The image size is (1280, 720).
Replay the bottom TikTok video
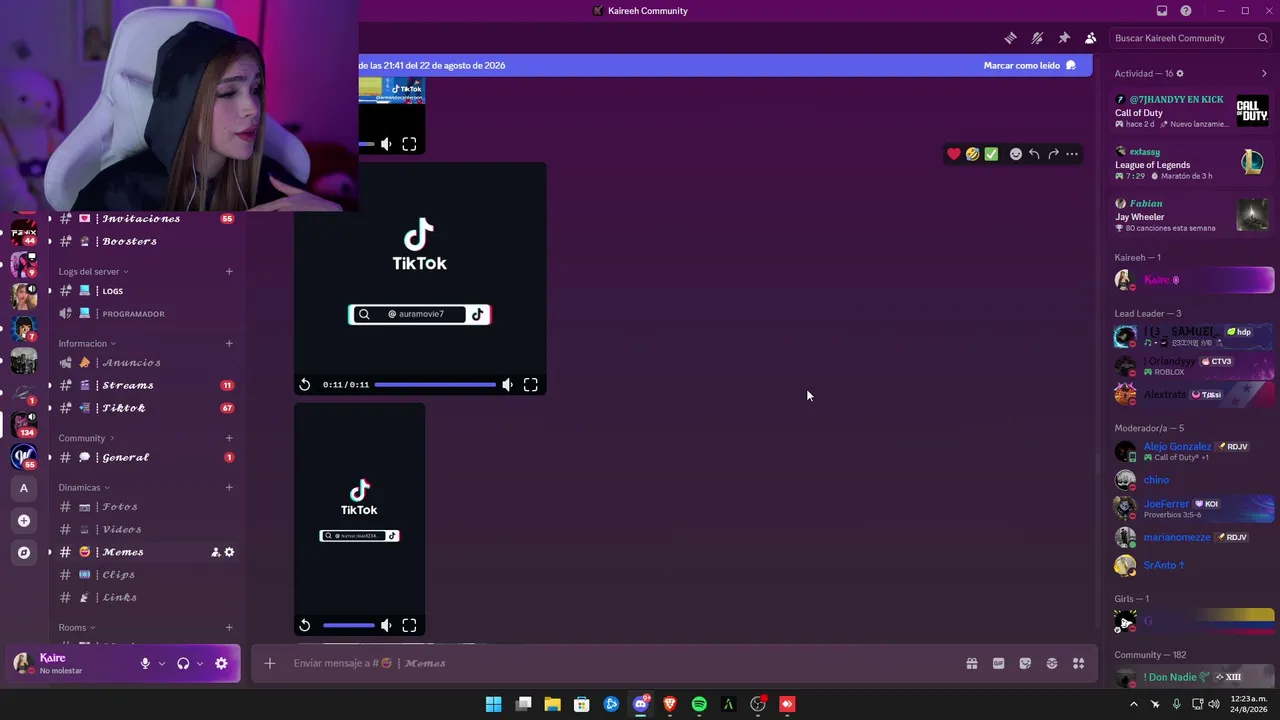click(305, 626)
